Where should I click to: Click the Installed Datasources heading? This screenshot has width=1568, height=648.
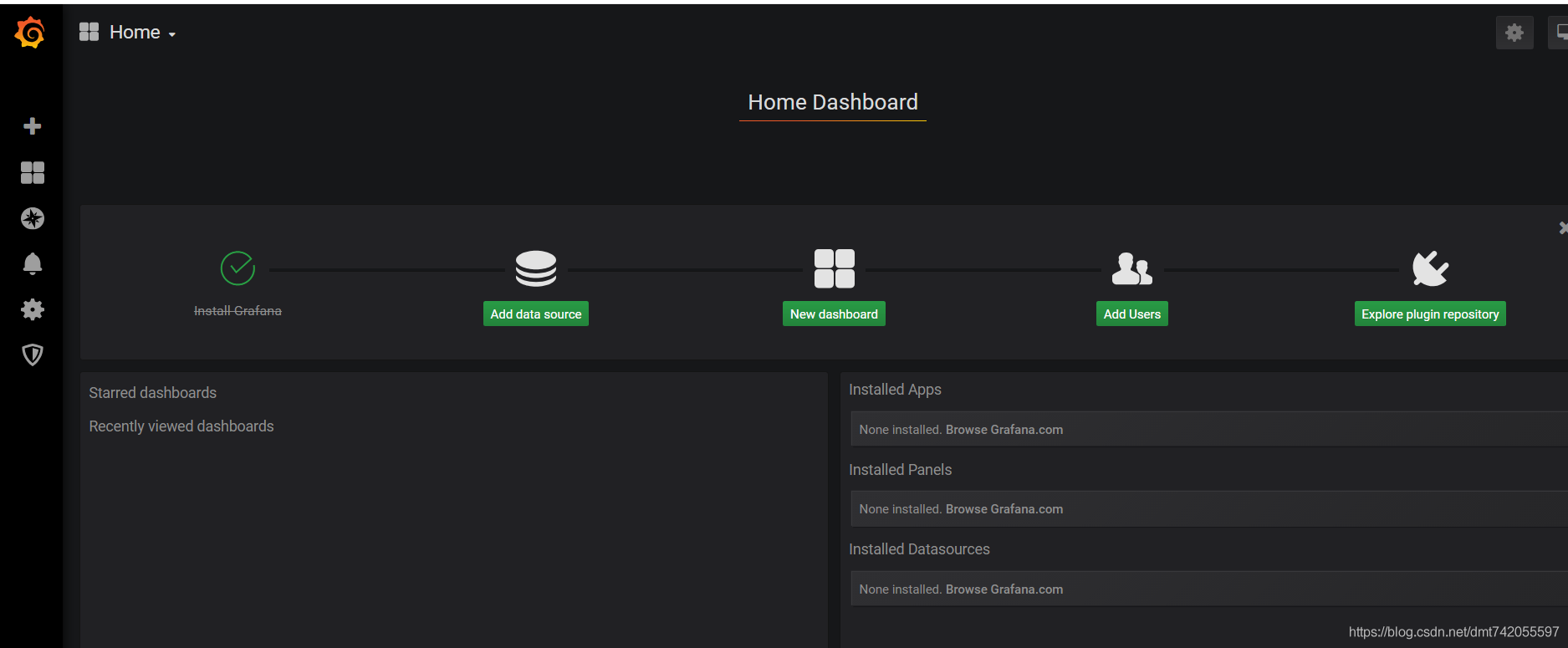919,549
